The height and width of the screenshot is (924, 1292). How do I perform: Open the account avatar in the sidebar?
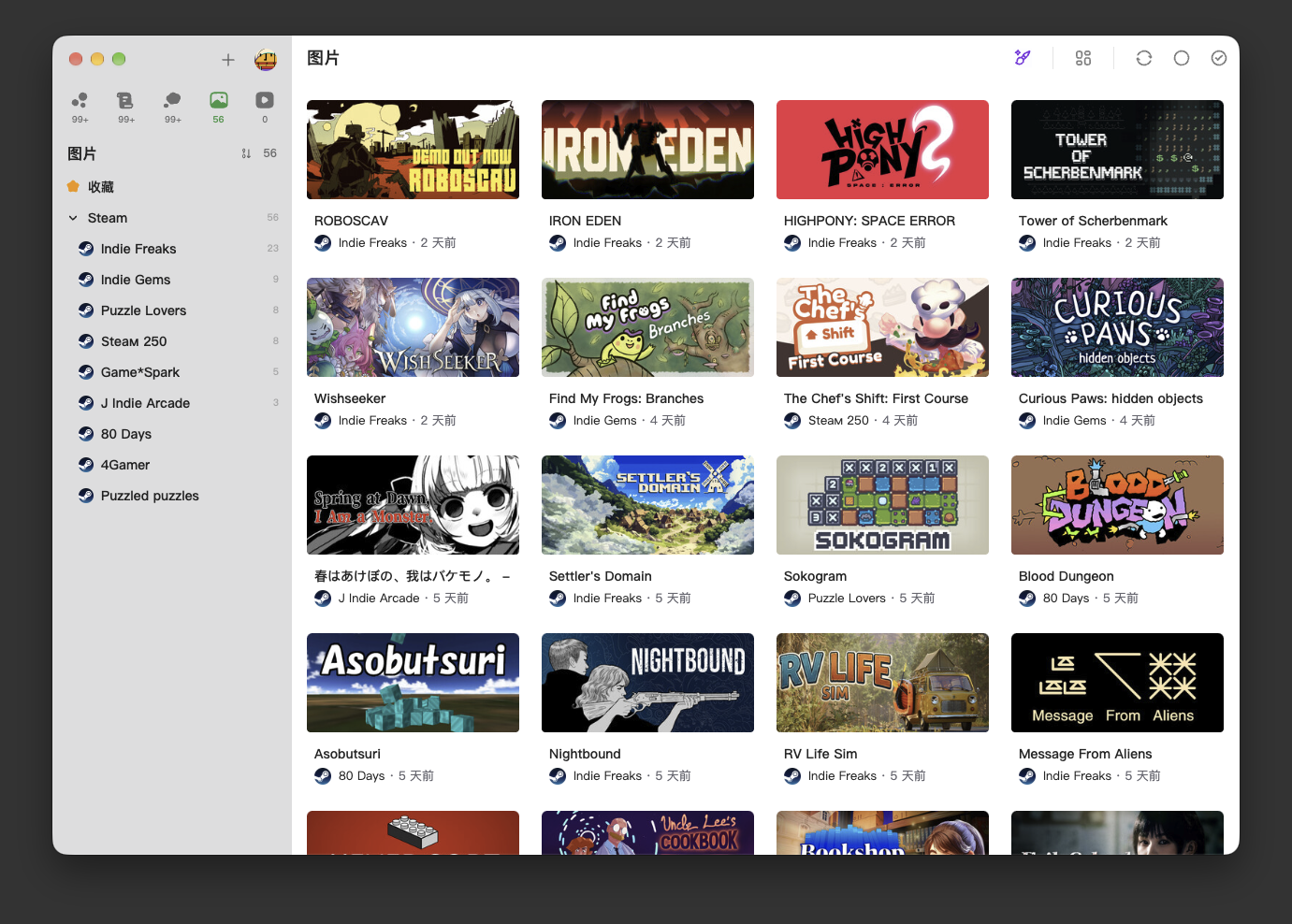[x=266, y=60]
